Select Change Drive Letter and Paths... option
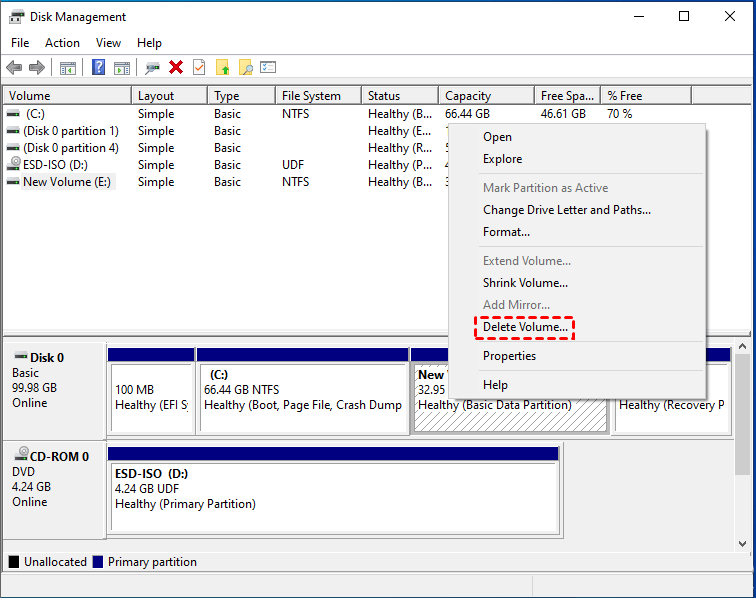Screen dimensions: 756x598 pyautogui.click(x=566, y=210)
